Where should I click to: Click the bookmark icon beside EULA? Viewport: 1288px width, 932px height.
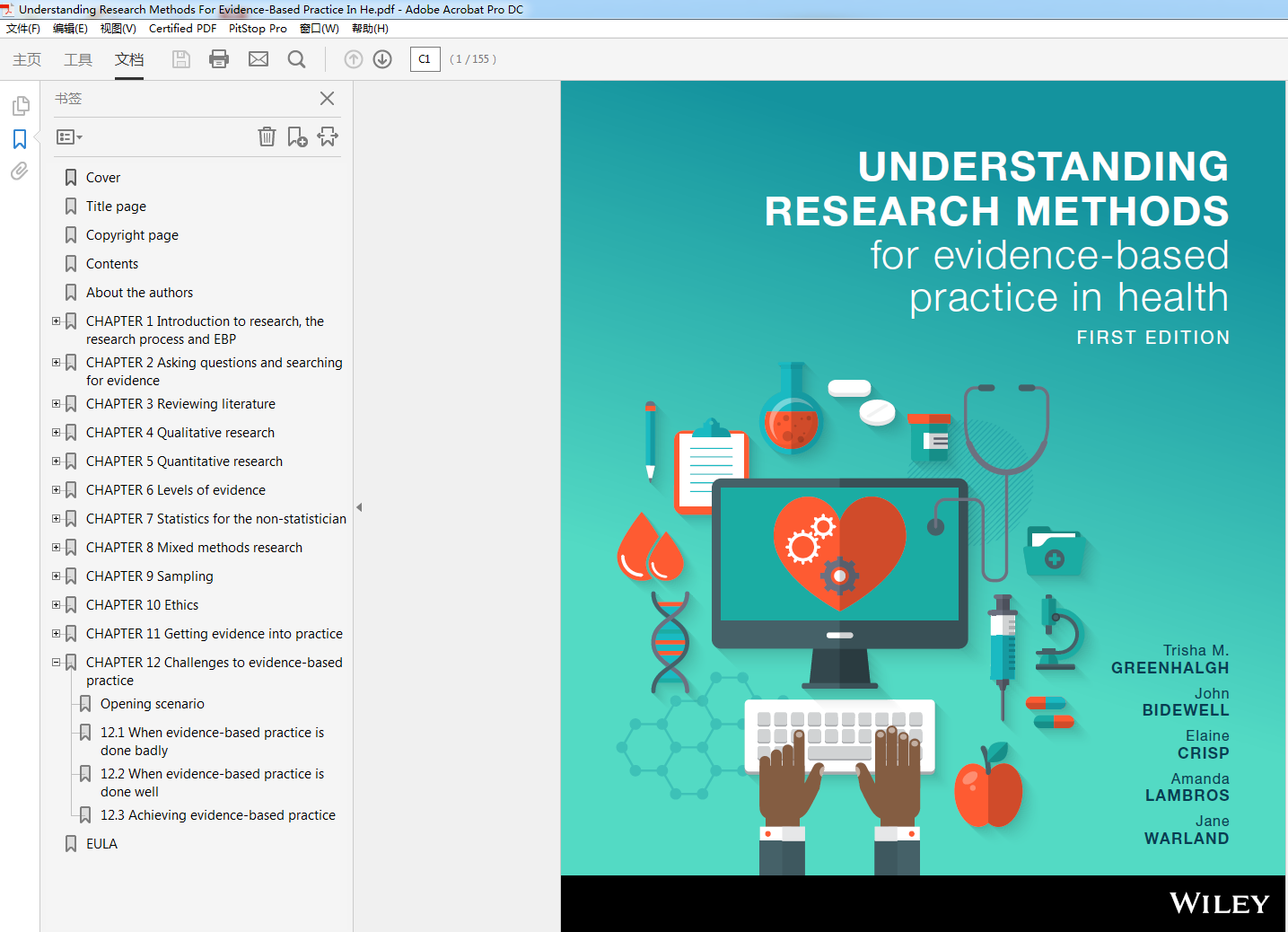pyautogui.click(x=71, y=844)
